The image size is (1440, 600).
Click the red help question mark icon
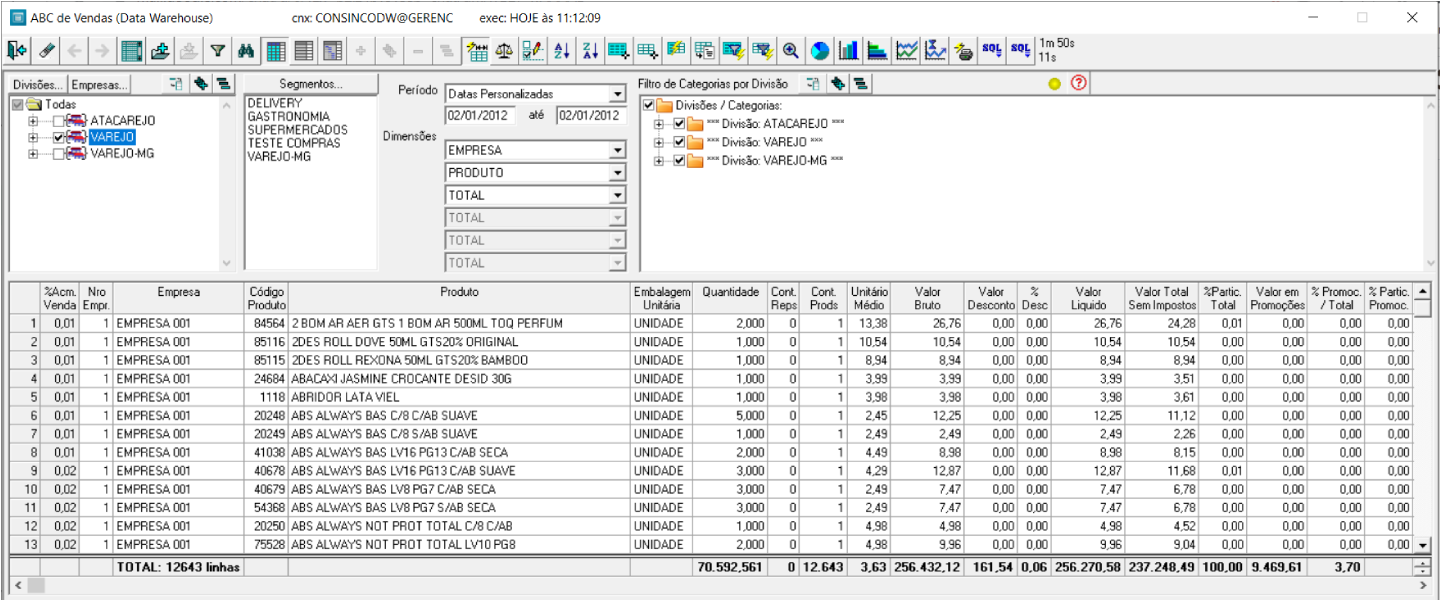point(1078,84)
